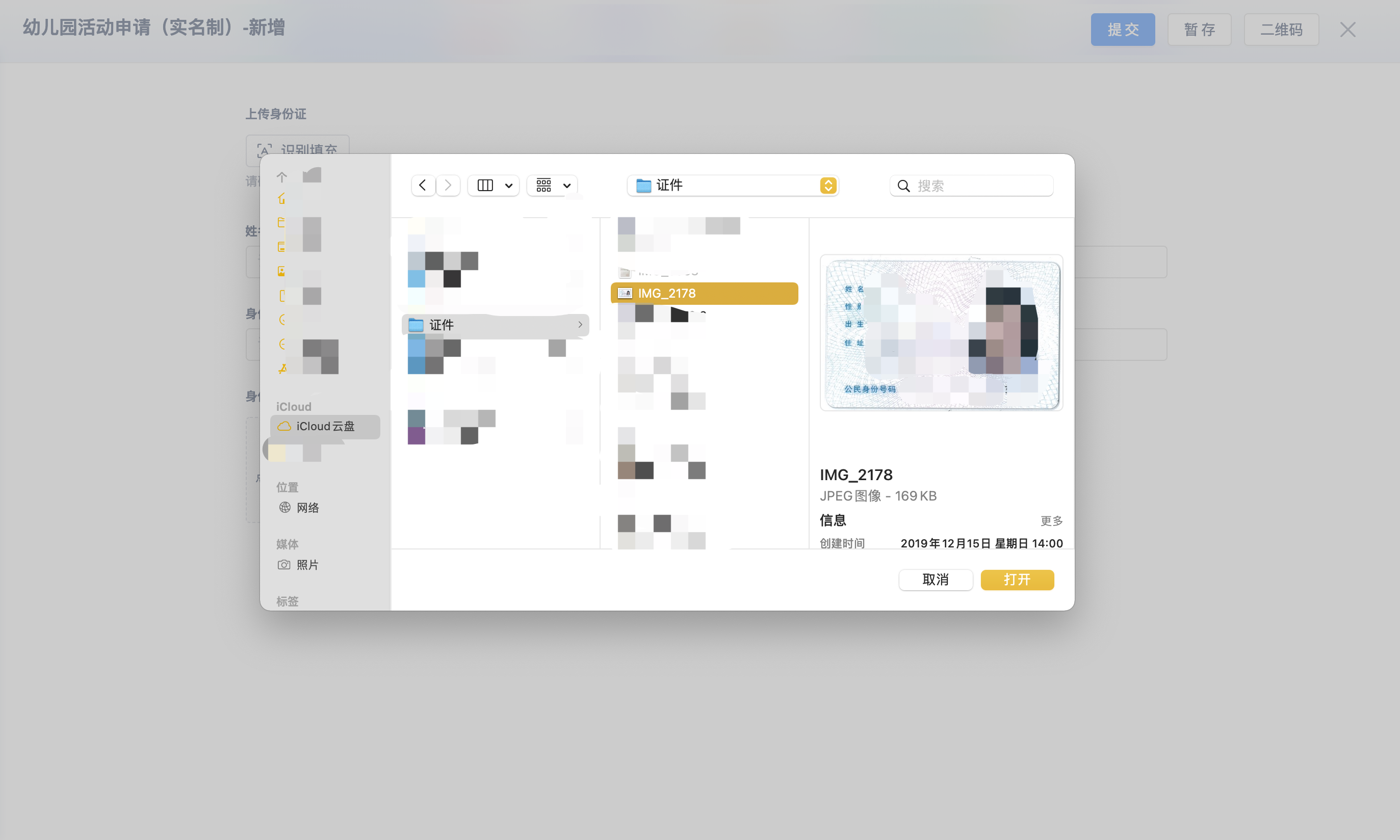The height and width of the screenshot is (840, 1400).
Task: Click the iCloud cloud icon
Action: coord(284,426)
